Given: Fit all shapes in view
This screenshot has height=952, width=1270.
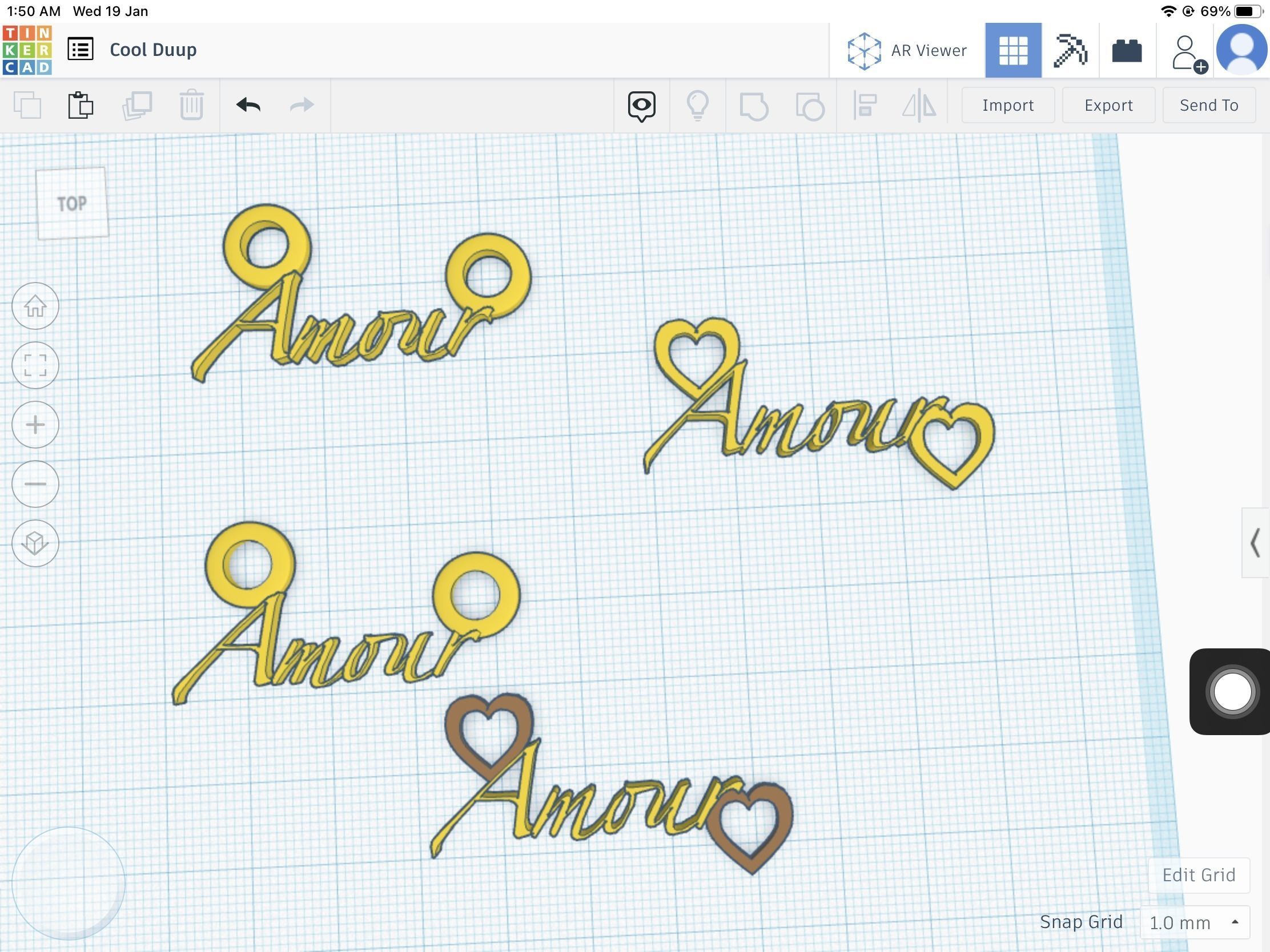Looking at the screenshot, I should (x=35, y=365).
